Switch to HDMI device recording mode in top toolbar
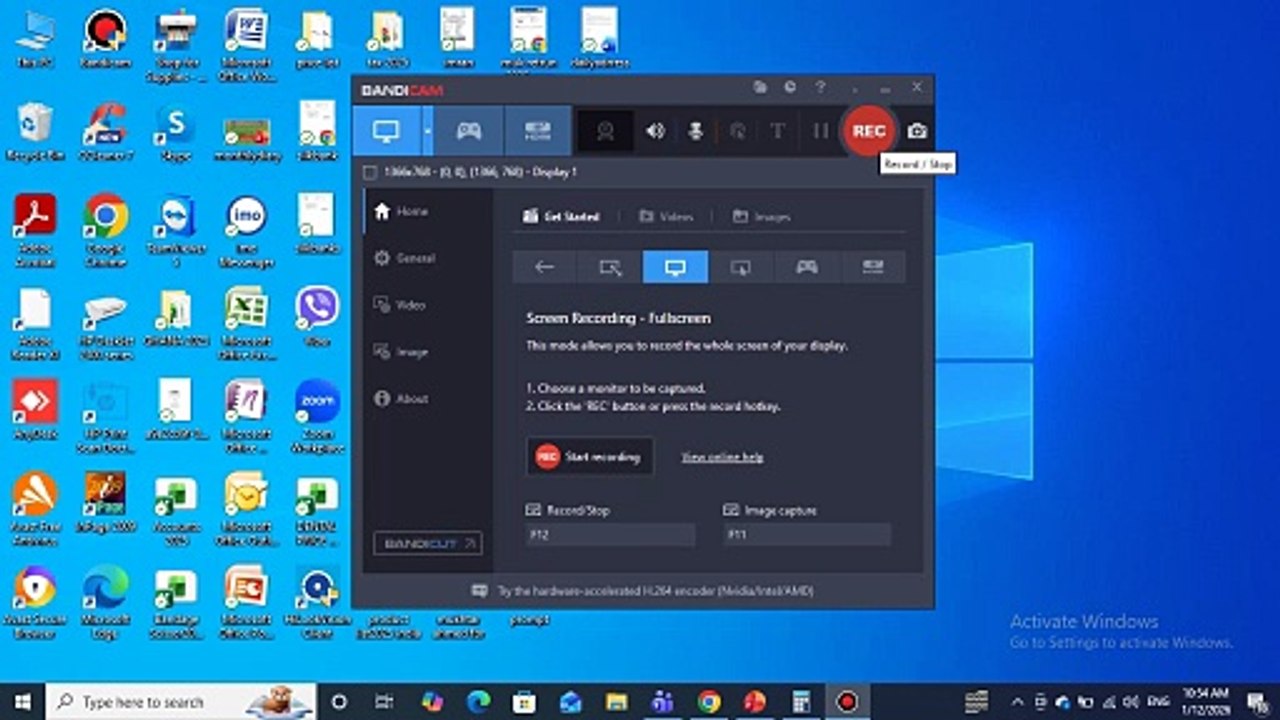Screen dimensions: 1280x720 tap(537, 131)
